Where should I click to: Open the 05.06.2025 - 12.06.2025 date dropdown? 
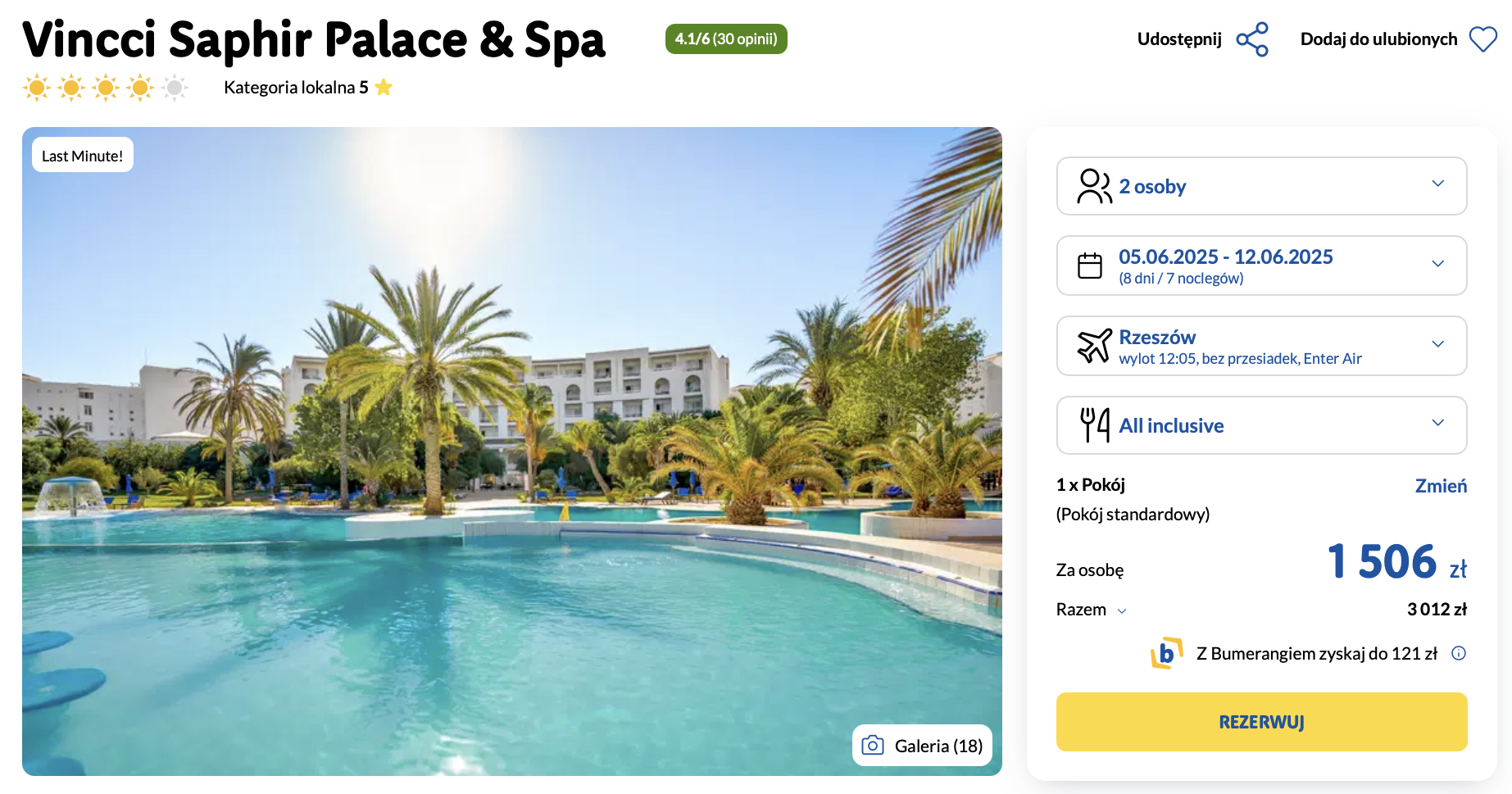(1261, 265)
